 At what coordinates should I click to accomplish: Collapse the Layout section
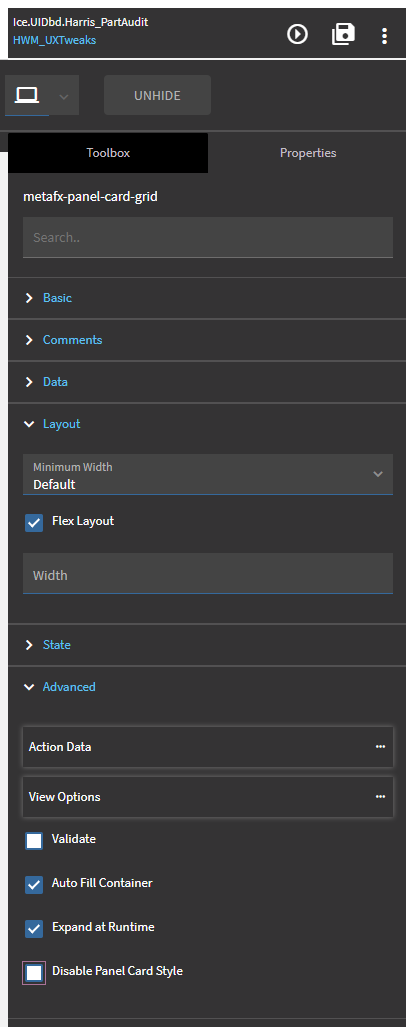[207, 424]
